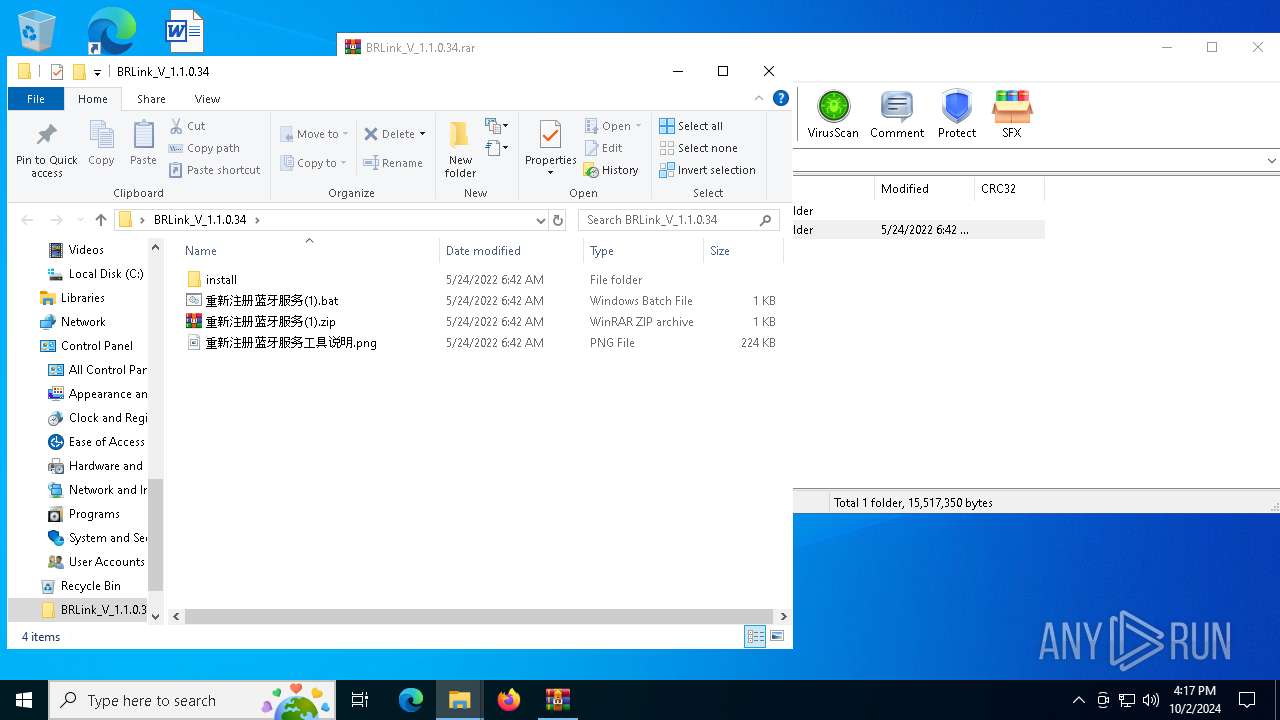Click the Cut scissors icon
The width and height of the screenshot is (1280, 720).
click(x=176, y=126)
